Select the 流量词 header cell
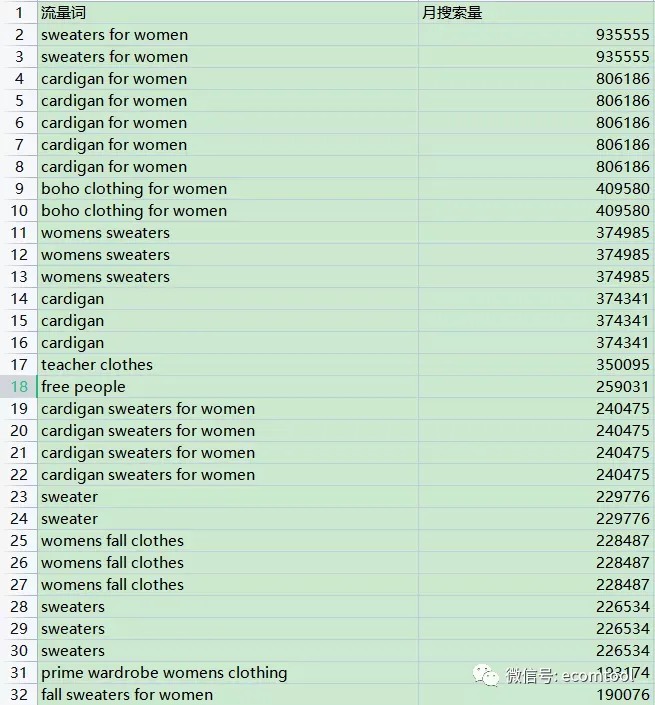655x705 pixels. 227,13
